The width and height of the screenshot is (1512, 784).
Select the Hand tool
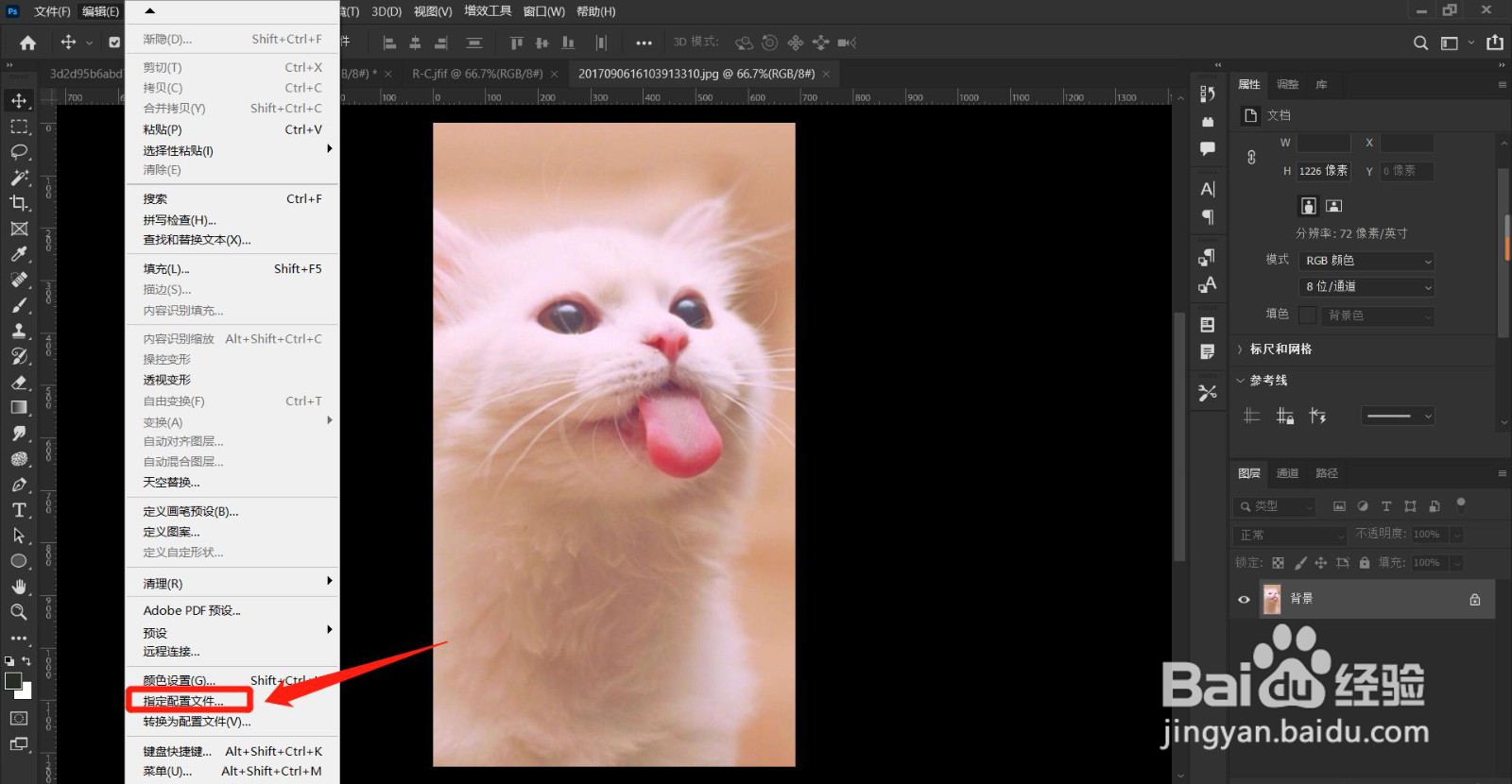(x=19, y=587)
